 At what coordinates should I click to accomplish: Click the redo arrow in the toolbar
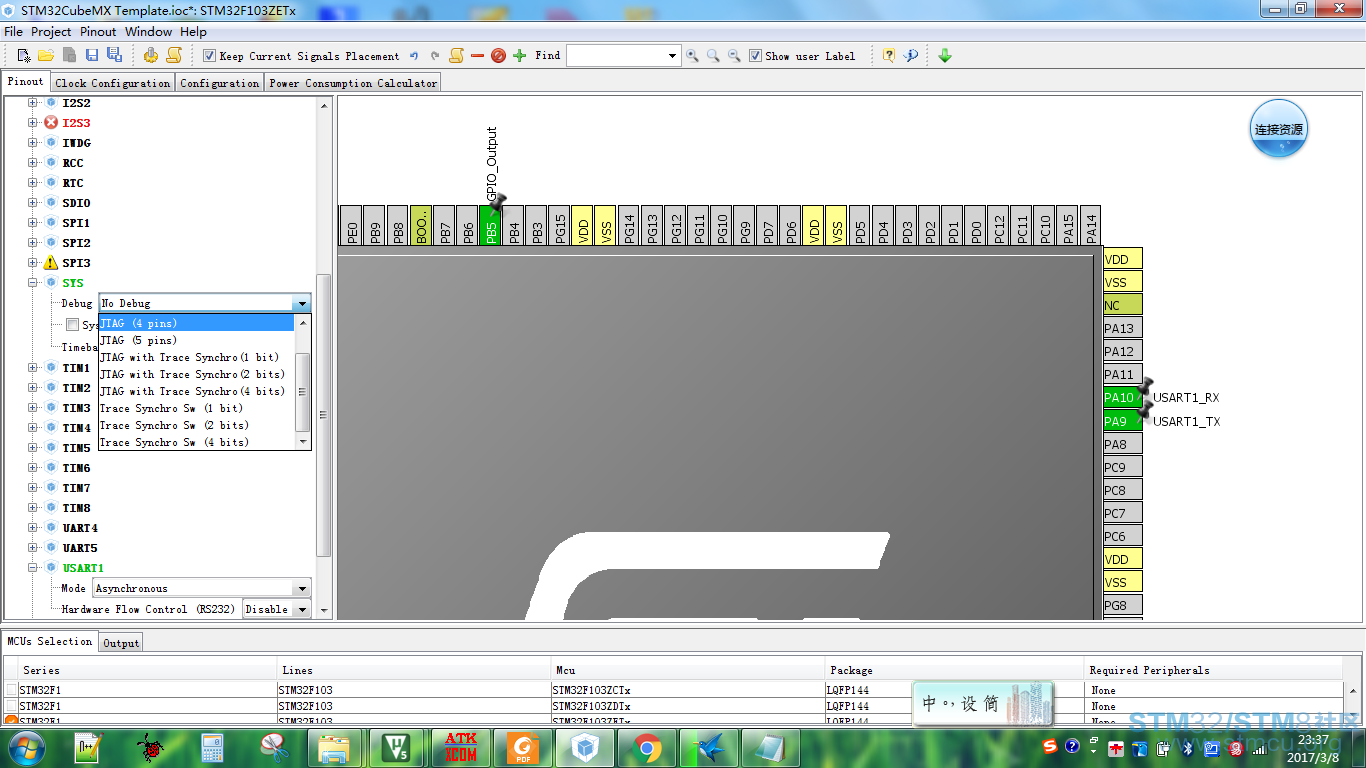tap(434, 56)
